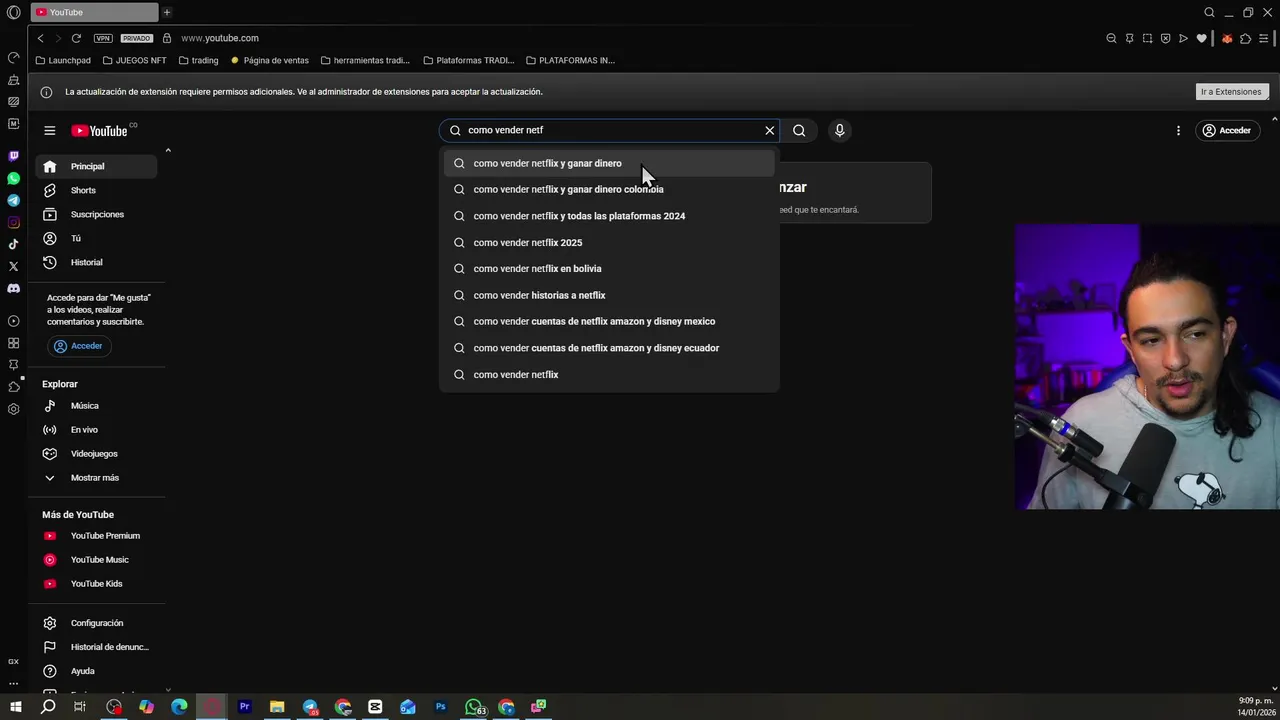Click the search magnifier button
The image size is (1280, 720).
(x=799, y=130)
